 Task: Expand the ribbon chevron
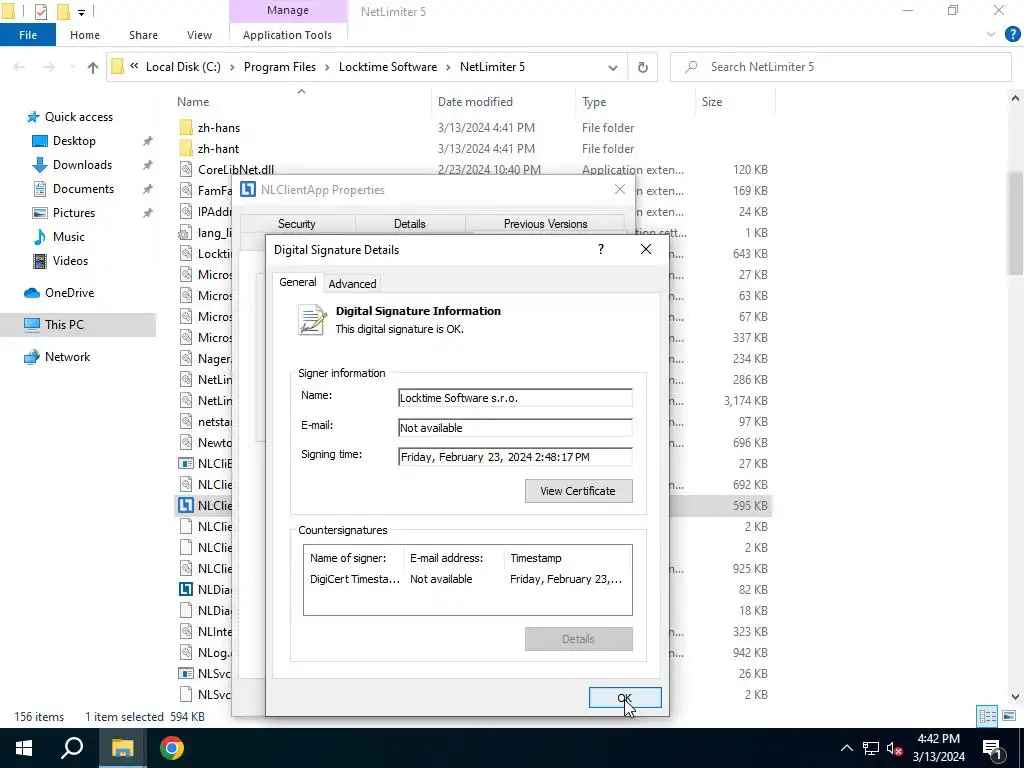pos(991,35)
